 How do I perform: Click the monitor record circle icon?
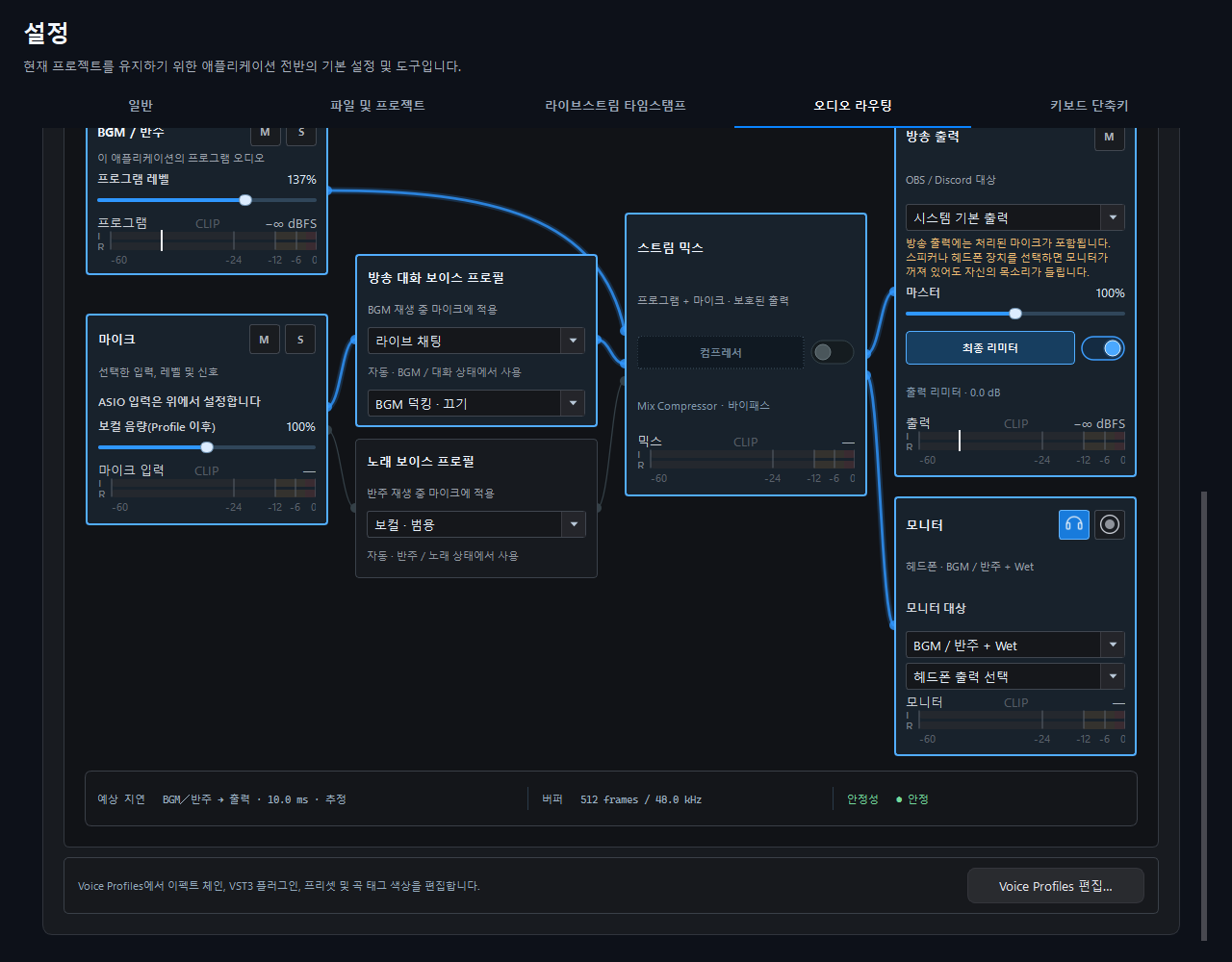[x=1110, y=524]
